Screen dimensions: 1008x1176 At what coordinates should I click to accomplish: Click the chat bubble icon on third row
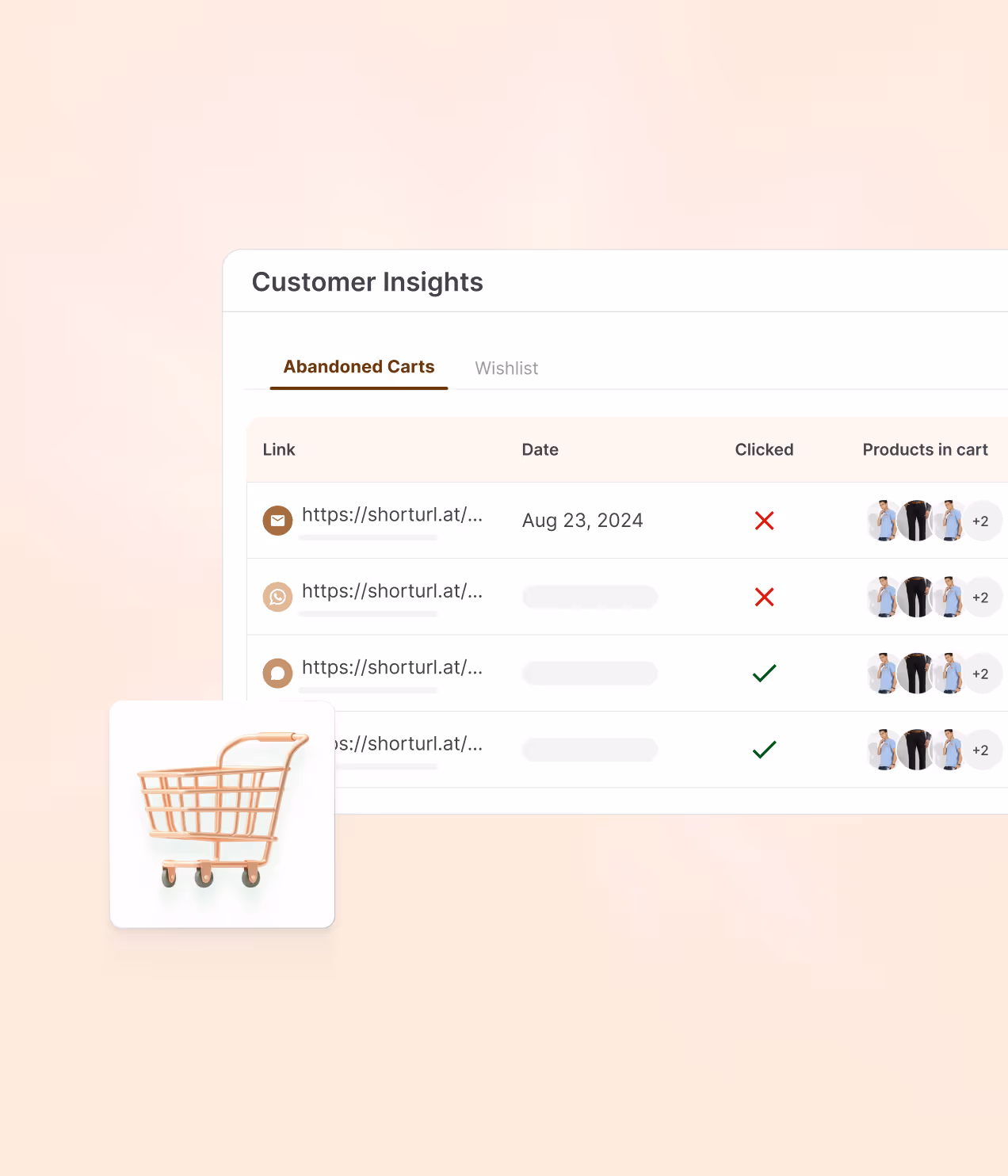pyautogui.click(x=277, y=673)
